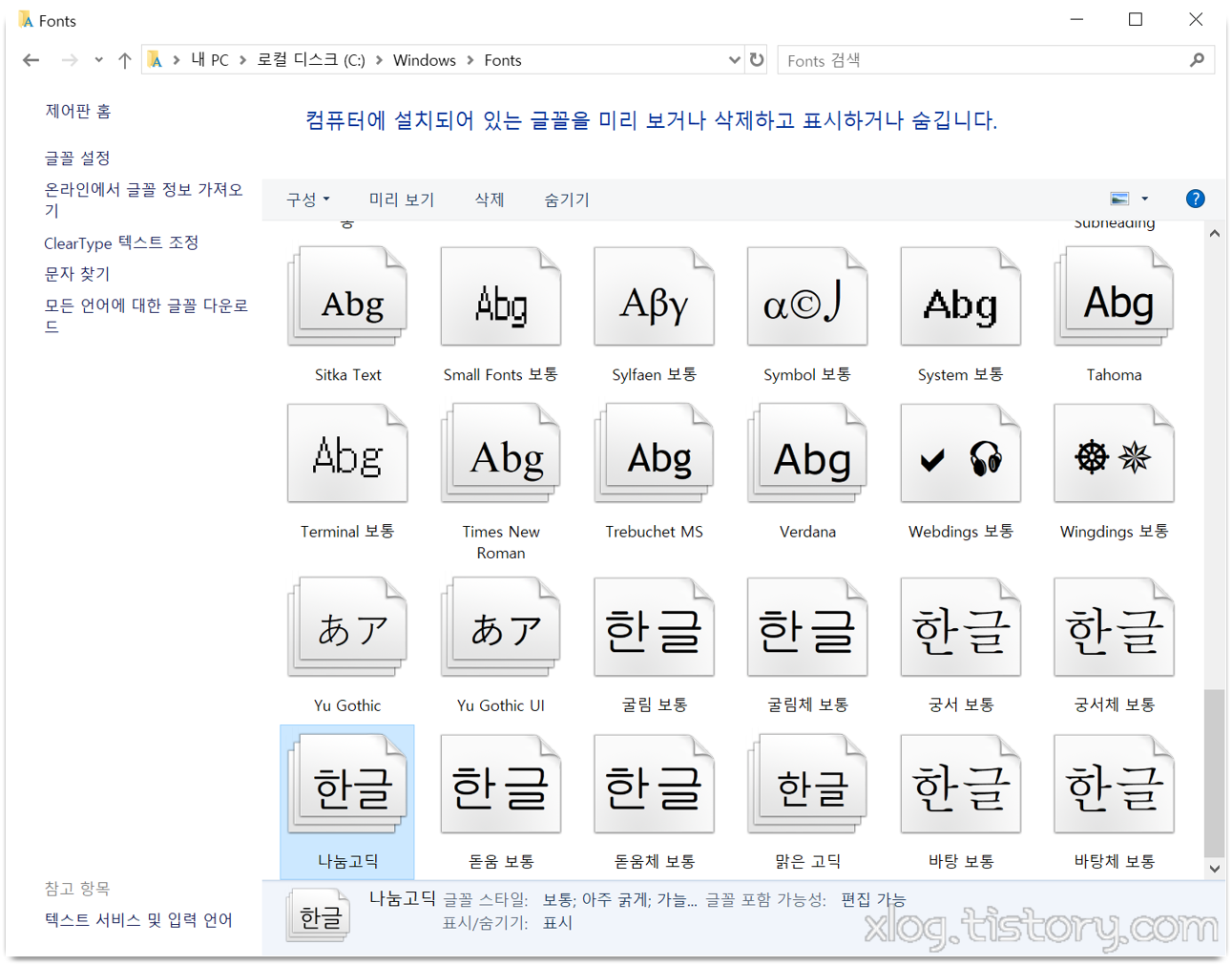Viewport: 1232px width, 966px height.
Task: Open the 구성 dropdown menu
Action: [x=307, y=199]
